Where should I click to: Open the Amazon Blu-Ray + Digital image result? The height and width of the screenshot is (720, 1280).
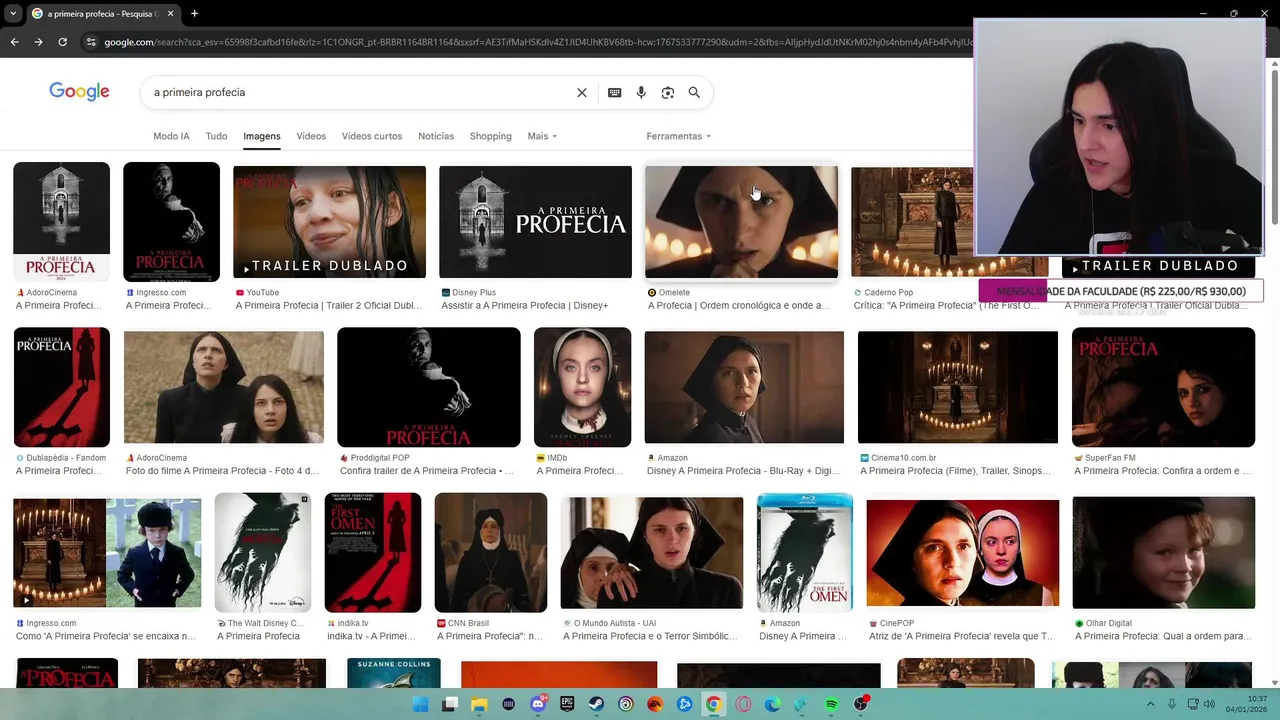(744, 387)
